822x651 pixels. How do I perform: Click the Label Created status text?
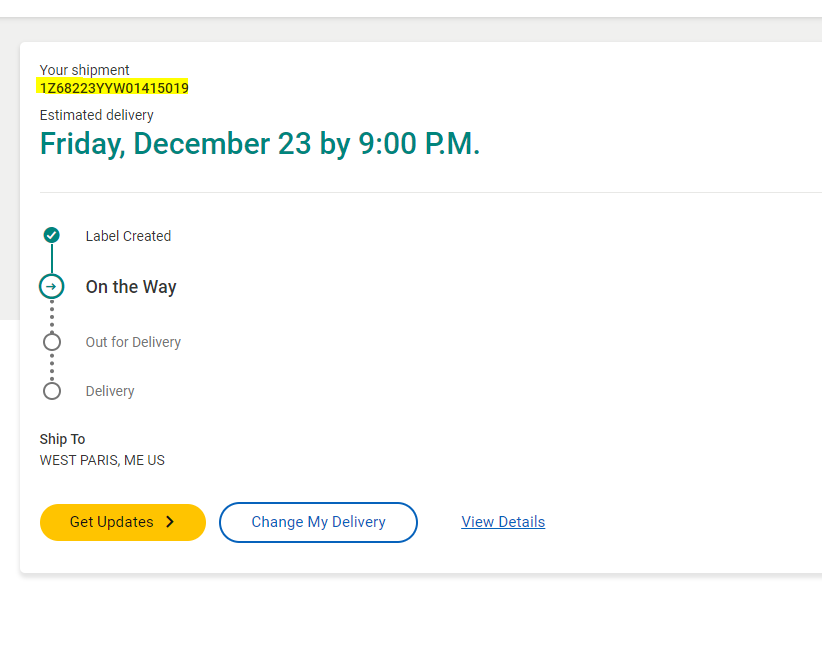point(128,236)
